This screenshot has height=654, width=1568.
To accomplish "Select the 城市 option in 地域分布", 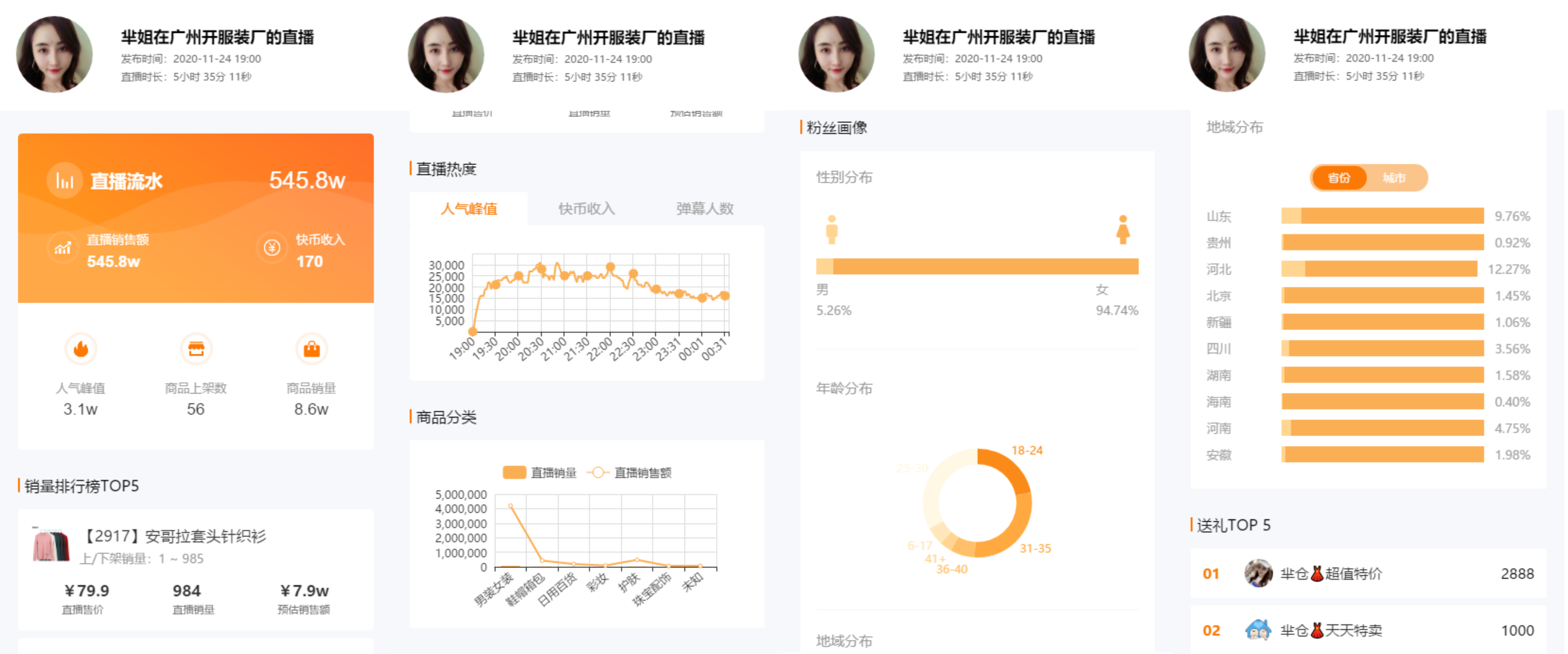I will [x=1394, y=178].
